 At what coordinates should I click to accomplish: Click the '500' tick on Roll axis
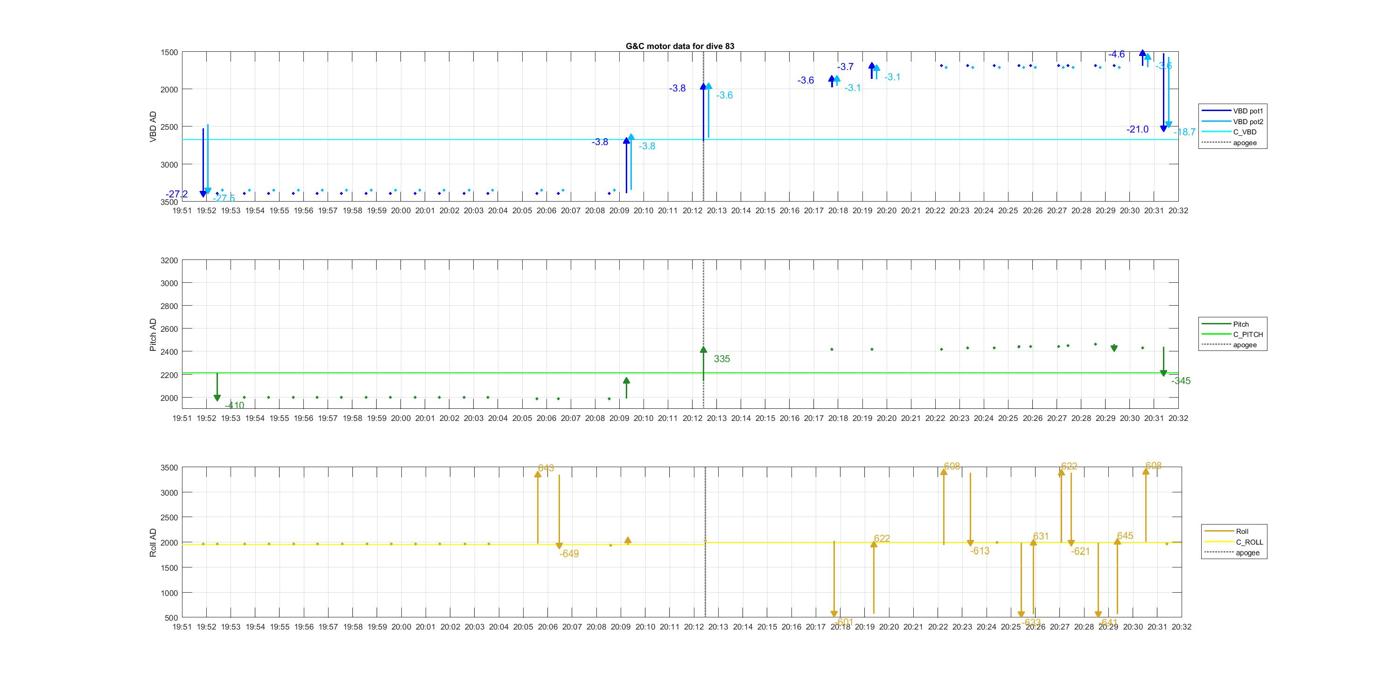coord(172,618)
